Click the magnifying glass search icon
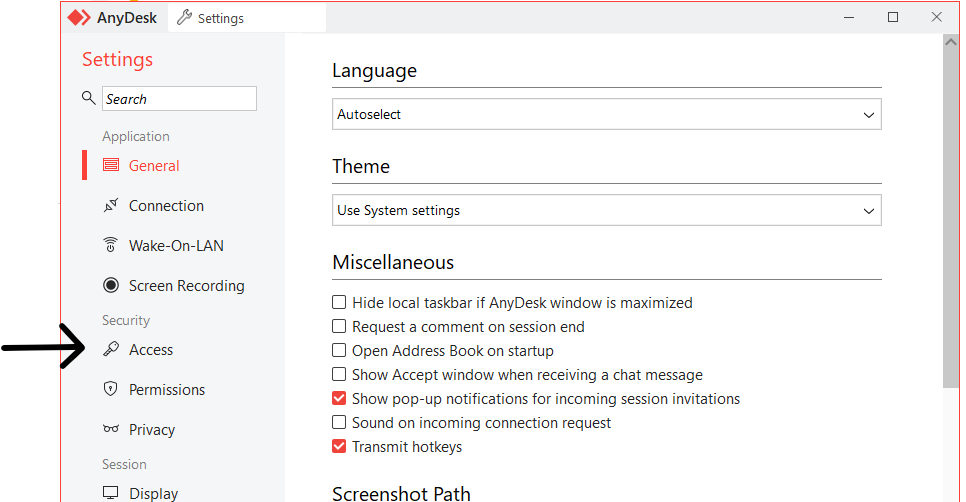The width and height of the screenshot is (966, 502). tap(89, 97)
